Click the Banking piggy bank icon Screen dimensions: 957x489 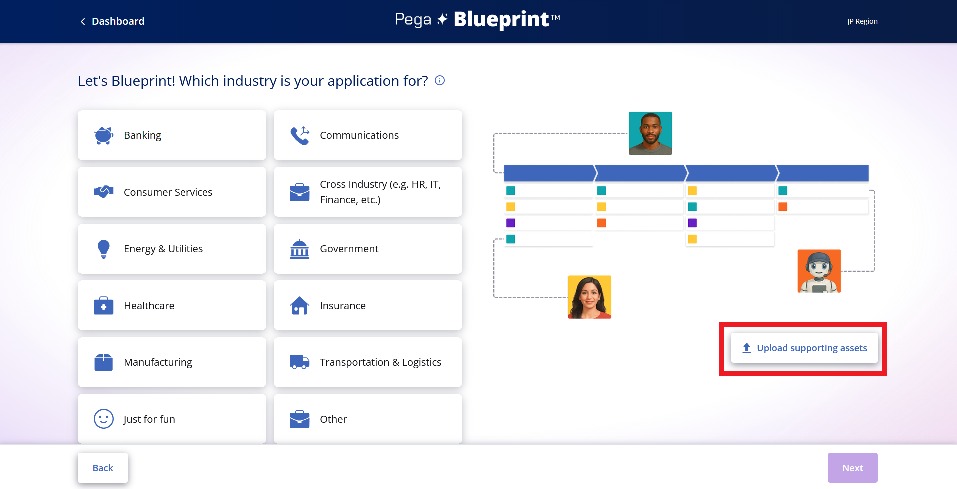[x=103, y=135]
